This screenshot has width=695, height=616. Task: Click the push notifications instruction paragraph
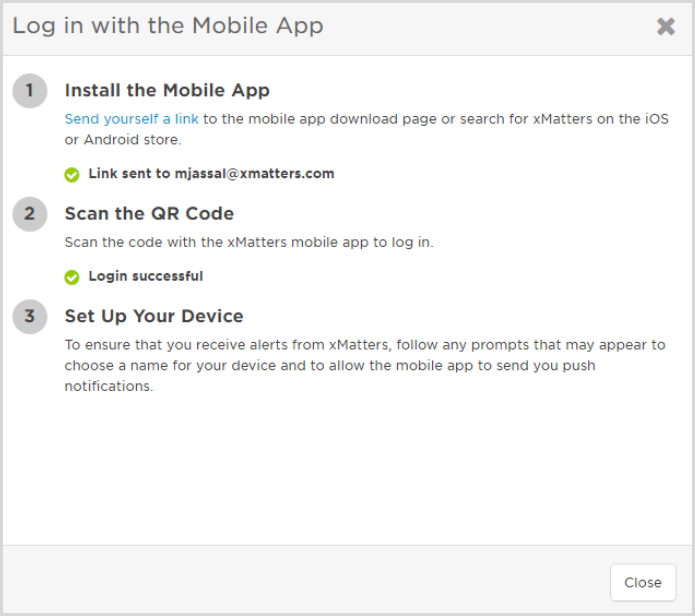[365, 365]
